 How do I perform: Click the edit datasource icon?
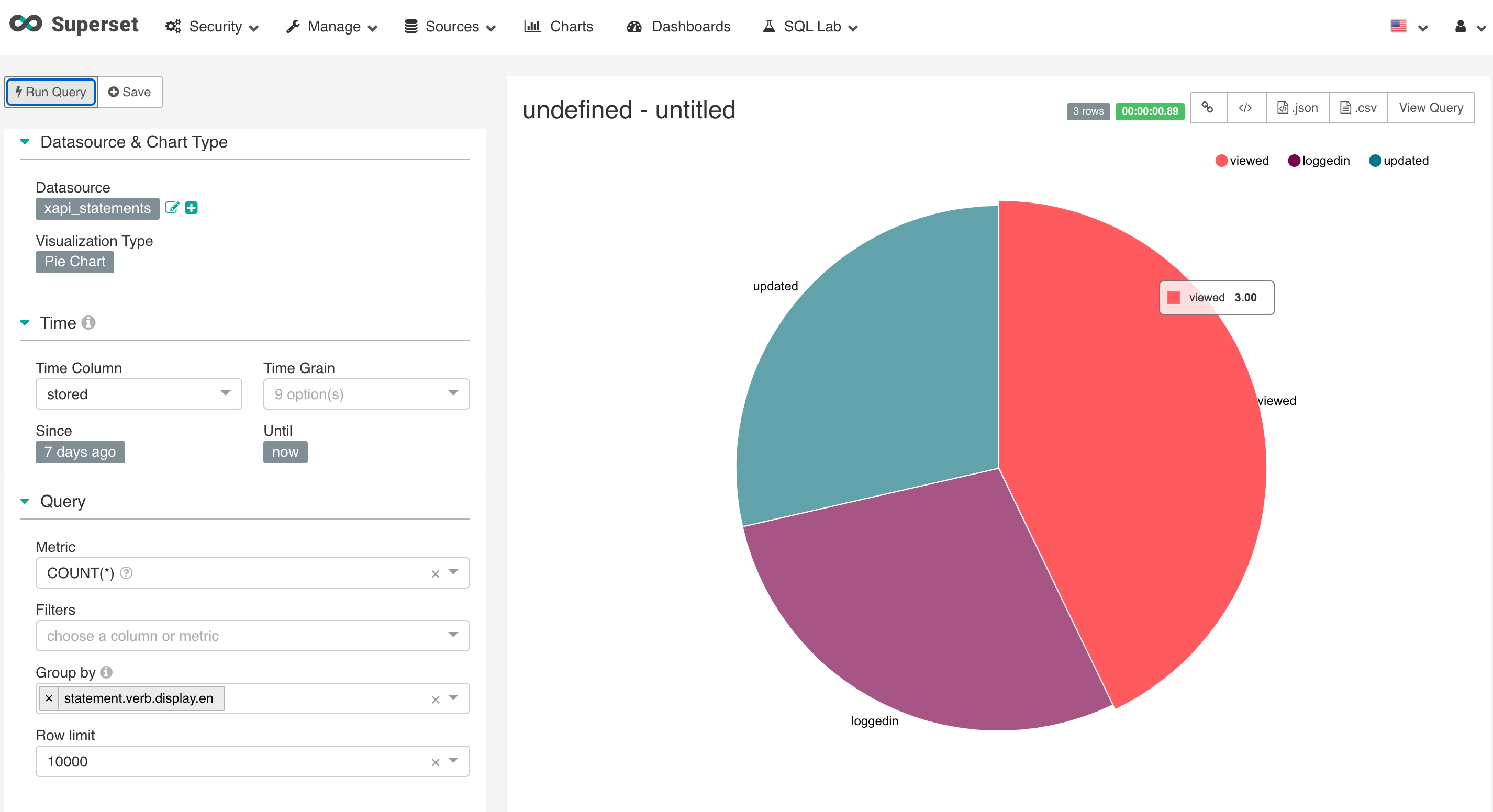[x=172, y=207]
